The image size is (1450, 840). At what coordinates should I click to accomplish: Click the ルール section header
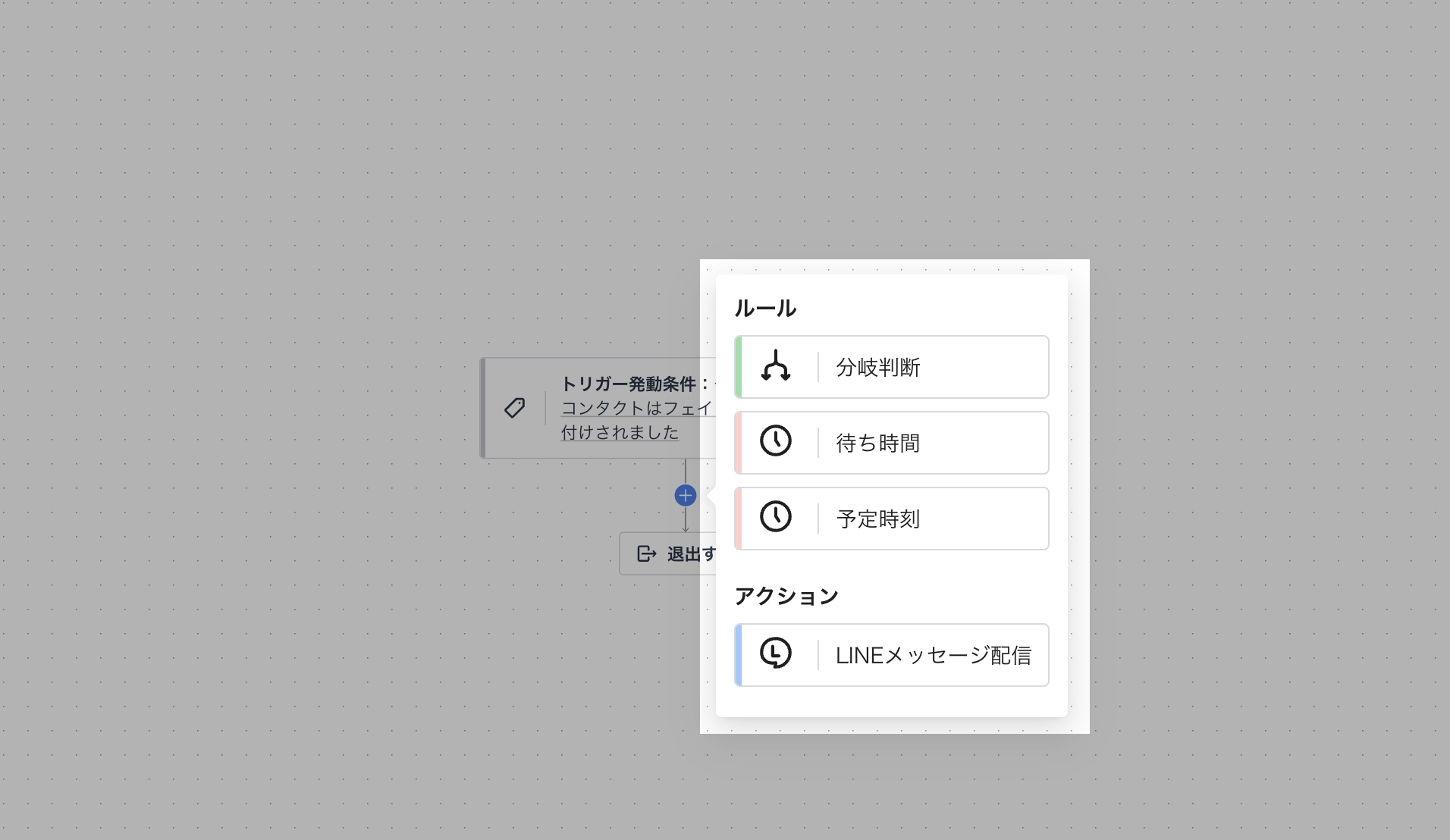point(765,309)
